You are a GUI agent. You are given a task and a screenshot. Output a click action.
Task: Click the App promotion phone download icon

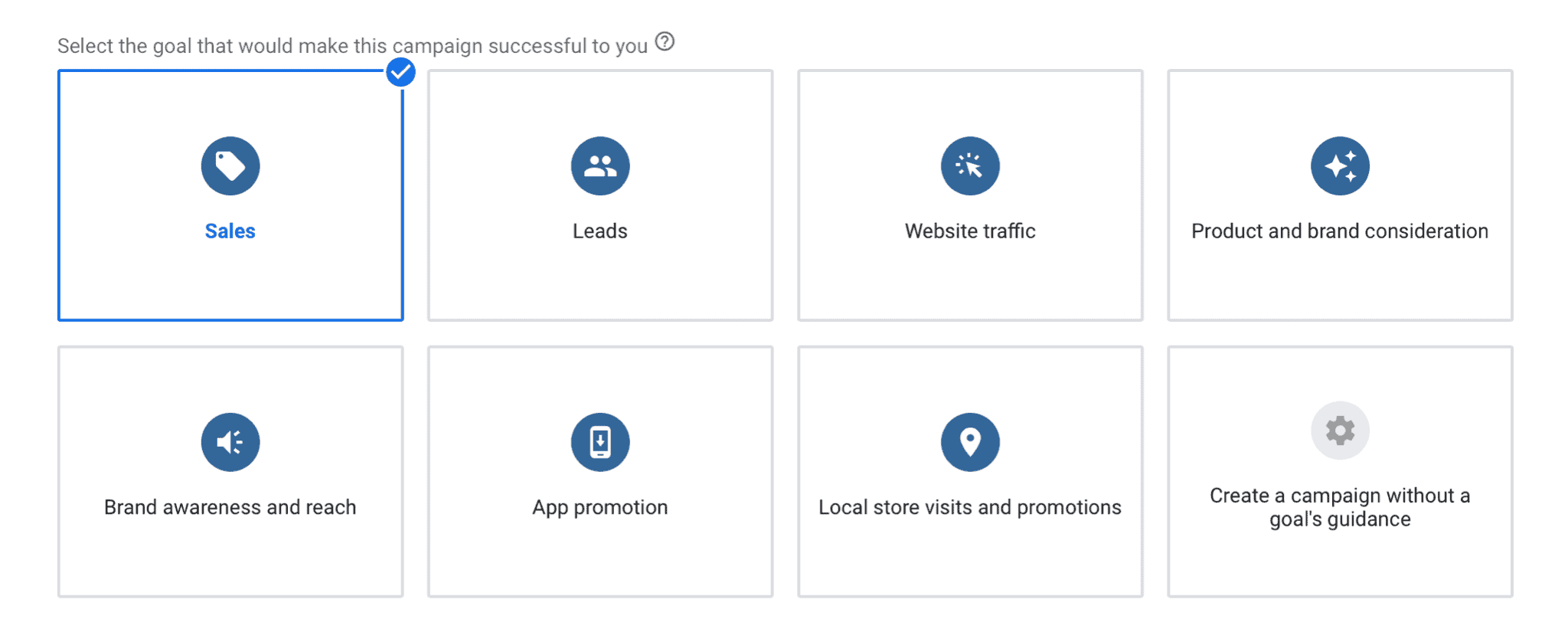600,442
